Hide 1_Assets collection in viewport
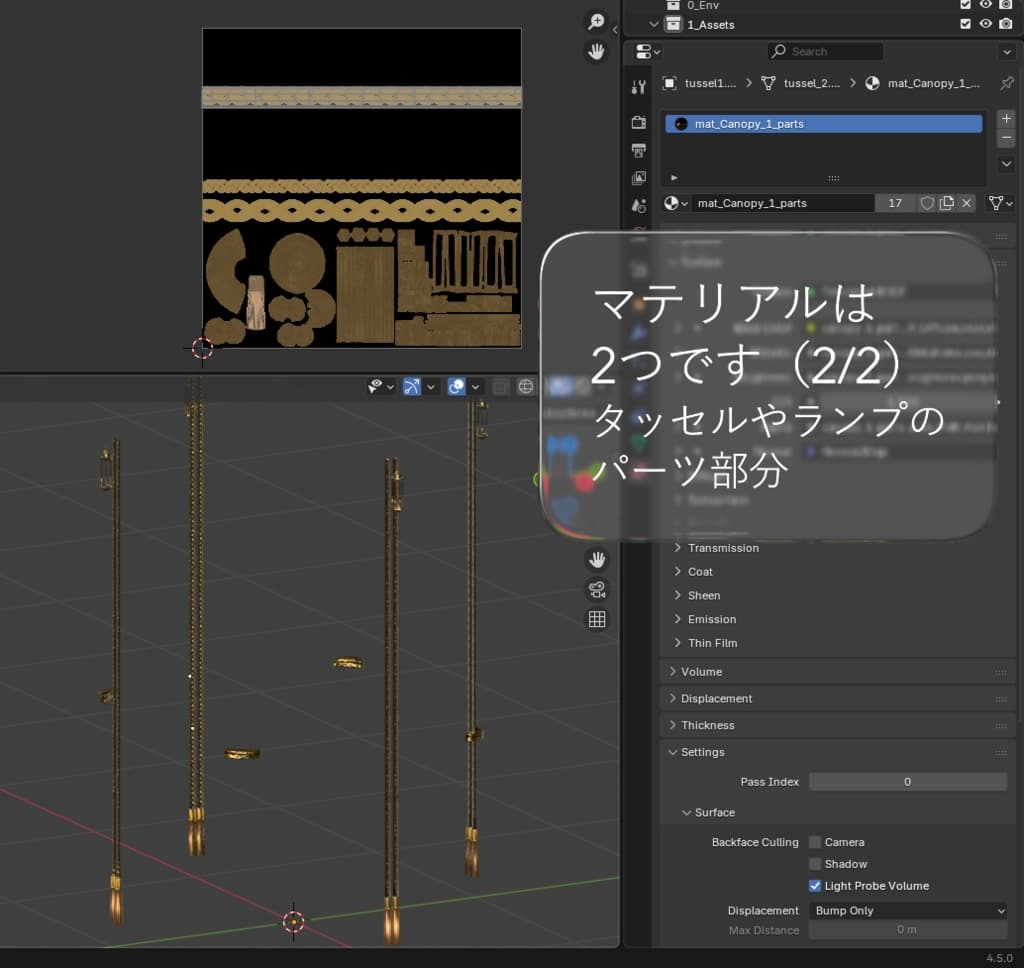The width and height of the screenshot is (1024, 968). point(985,24)
